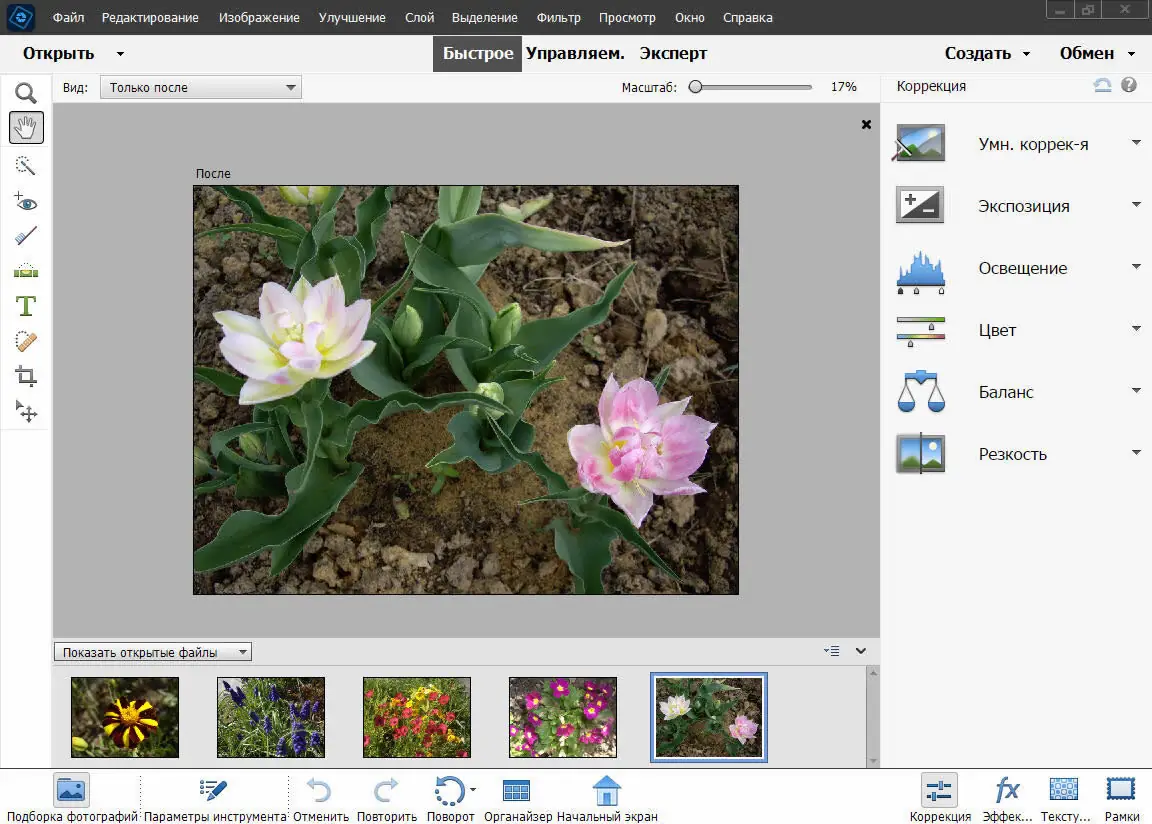Toggle the Correction (Коррекция) panel button

coord(939,792)
